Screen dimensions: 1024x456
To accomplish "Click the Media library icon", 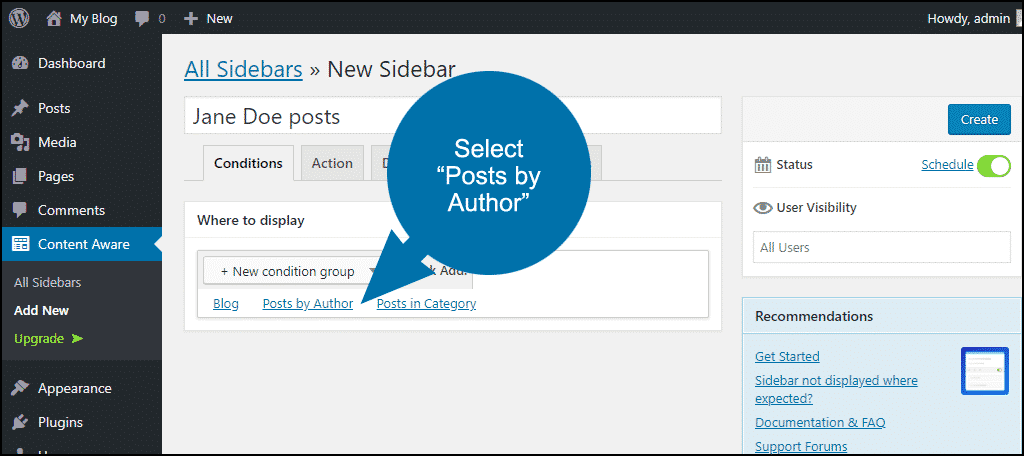I will click(20, 142).
